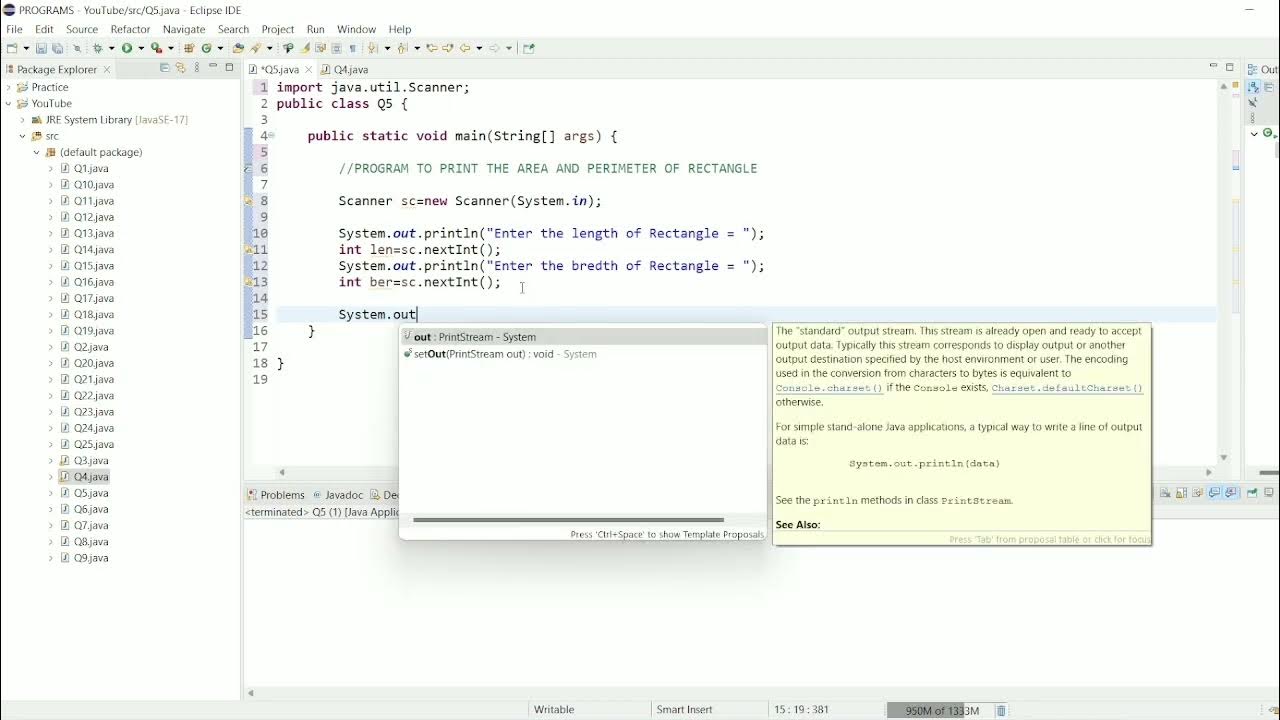The height and width of the screenshot is (720, 1280).
Task: Click the editor horizontal scrollbar
Action: [x=745, y=472]
